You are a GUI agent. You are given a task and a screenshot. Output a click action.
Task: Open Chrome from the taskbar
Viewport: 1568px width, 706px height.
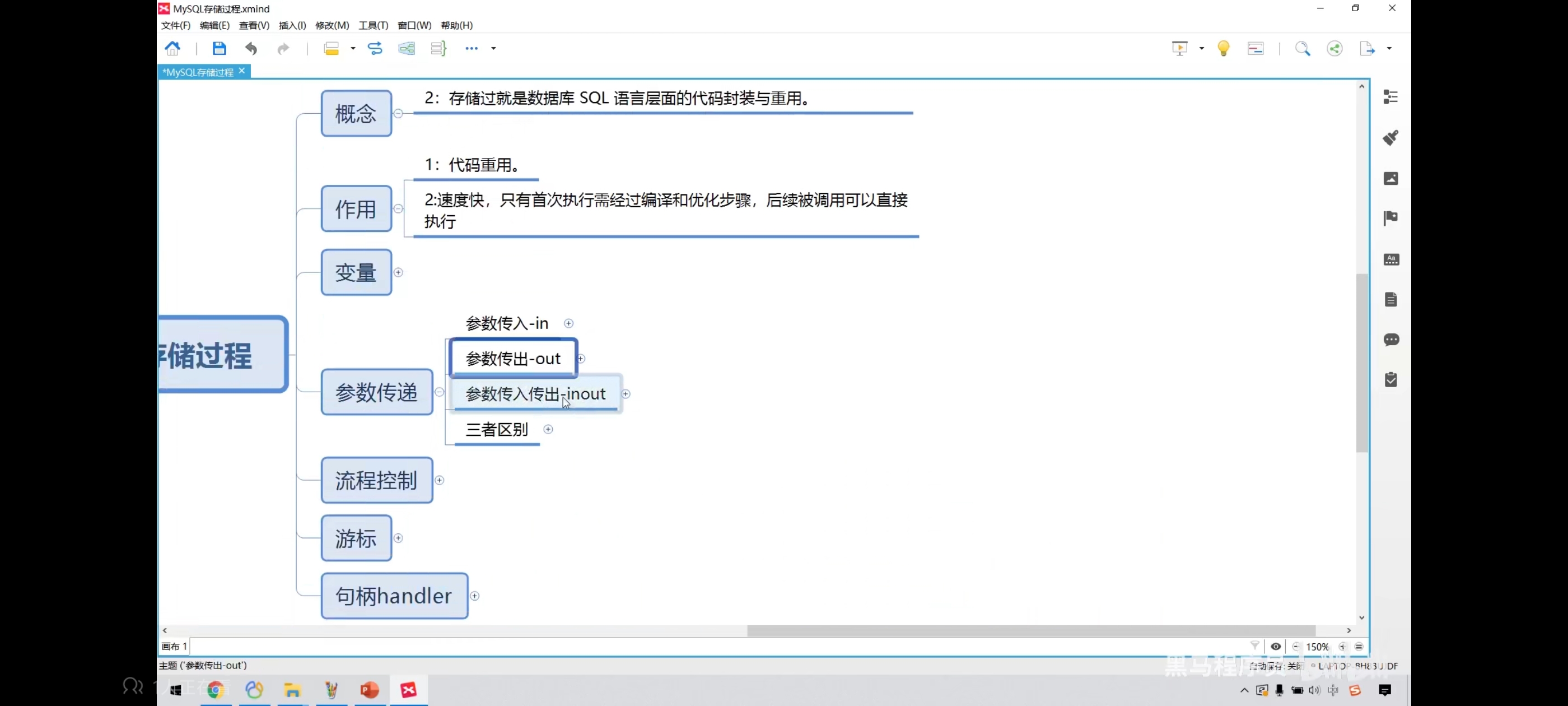216,690
